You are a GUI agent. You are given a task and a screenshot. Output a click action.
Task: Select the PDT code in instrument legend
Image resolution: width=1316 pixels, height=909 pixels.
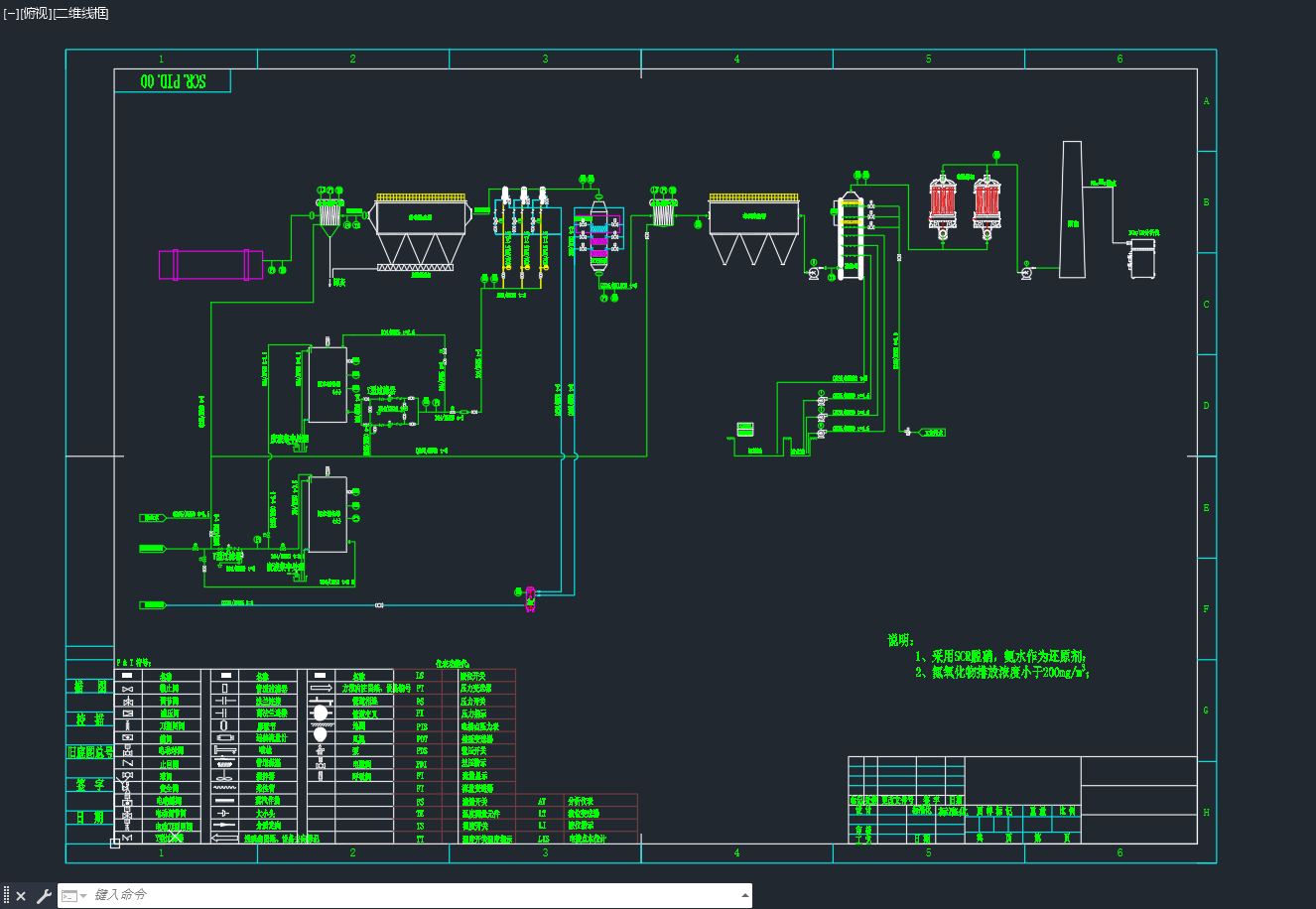pyautogui.click(x=421, y=738)
